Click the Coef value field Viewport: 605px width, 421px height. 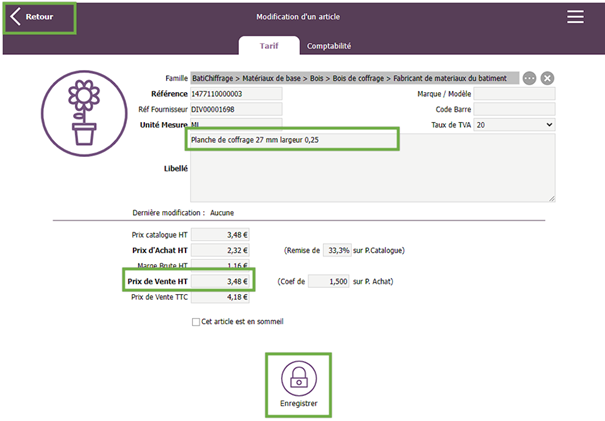[x=329, y=282]
